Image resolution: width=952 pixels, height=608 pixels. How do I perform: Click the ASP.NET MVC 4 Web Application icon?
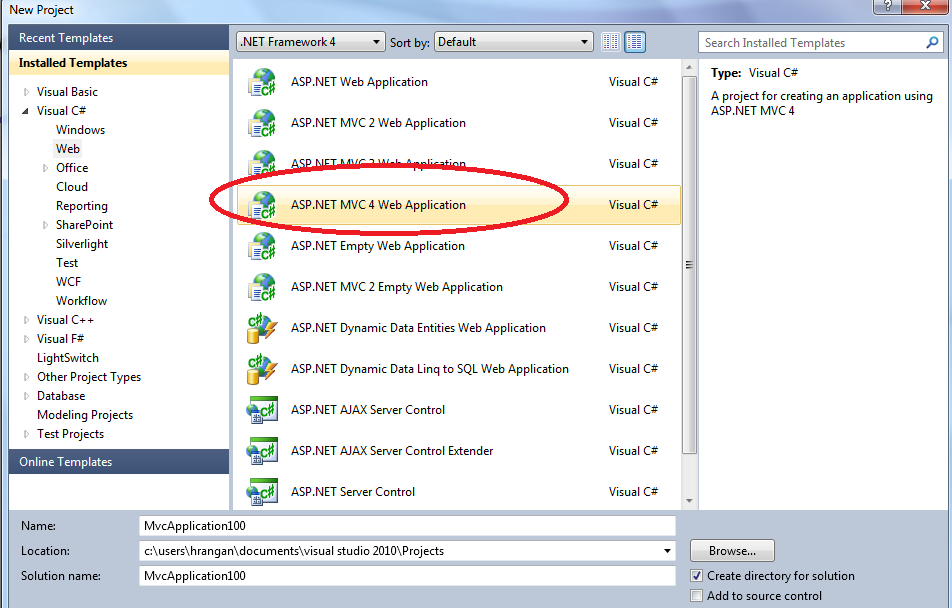(262, 205)
